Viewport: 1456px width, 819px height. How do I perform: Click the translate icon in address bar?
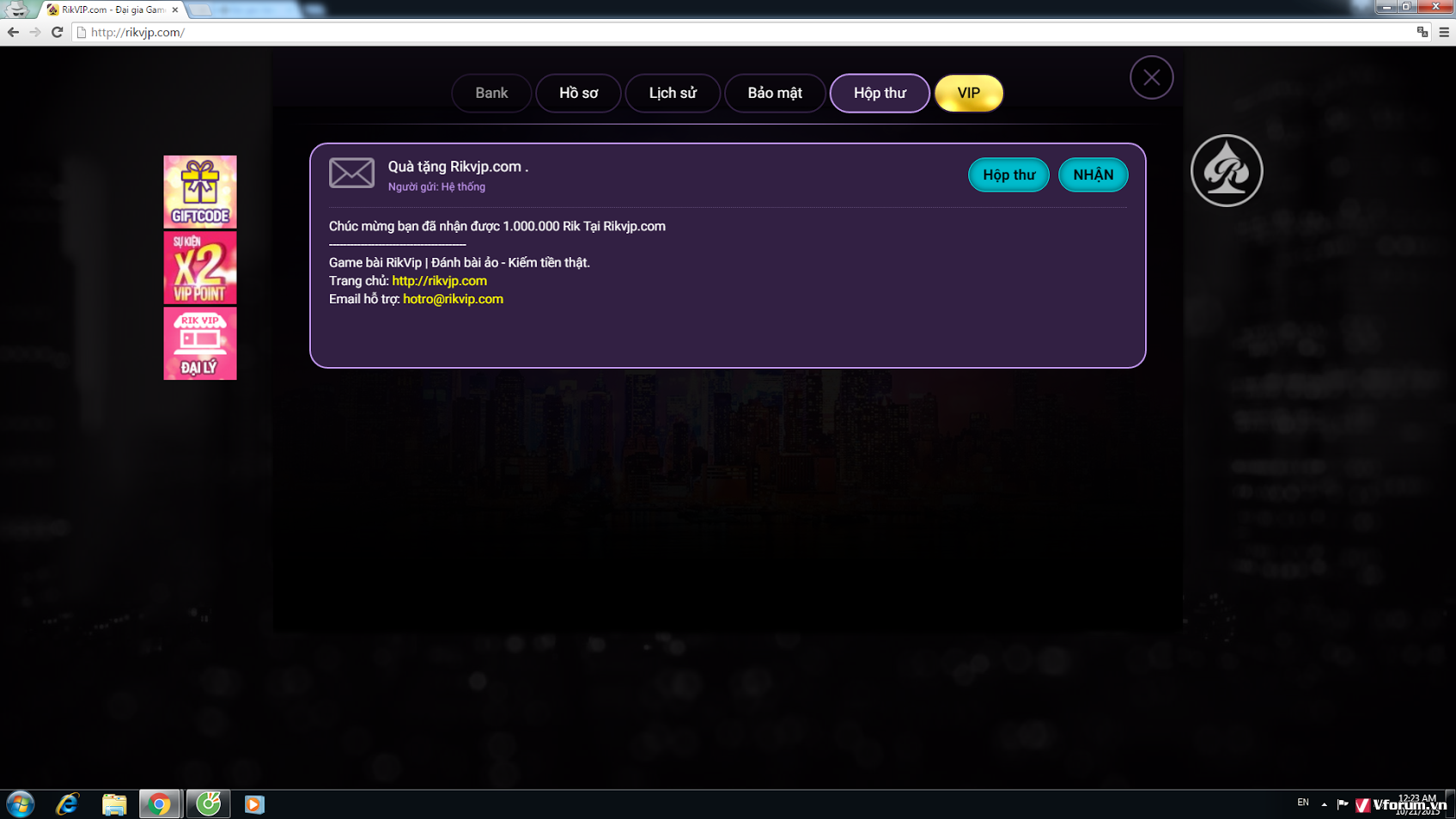pos(1422,32)
